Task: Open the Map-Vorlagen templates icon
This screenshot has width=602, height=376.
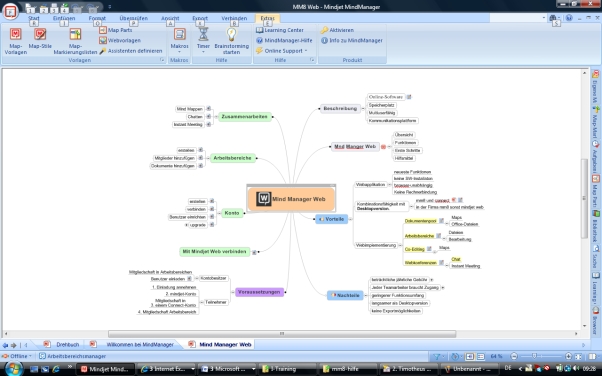Action: click(15, 35)
